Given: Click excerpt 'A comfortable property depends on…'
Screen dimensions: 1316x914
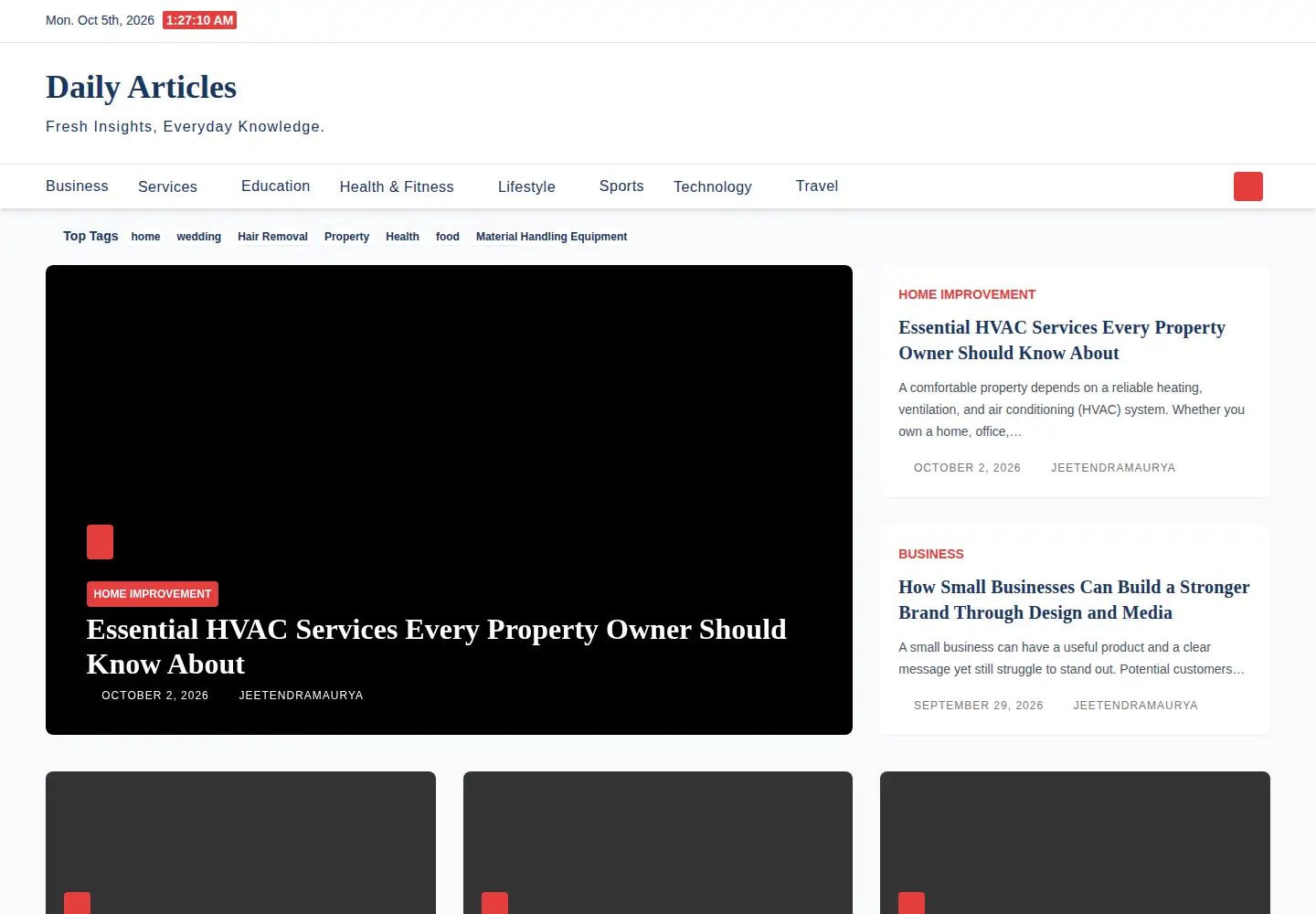Looking at the screenshot, I should [x=1072, y=409].
